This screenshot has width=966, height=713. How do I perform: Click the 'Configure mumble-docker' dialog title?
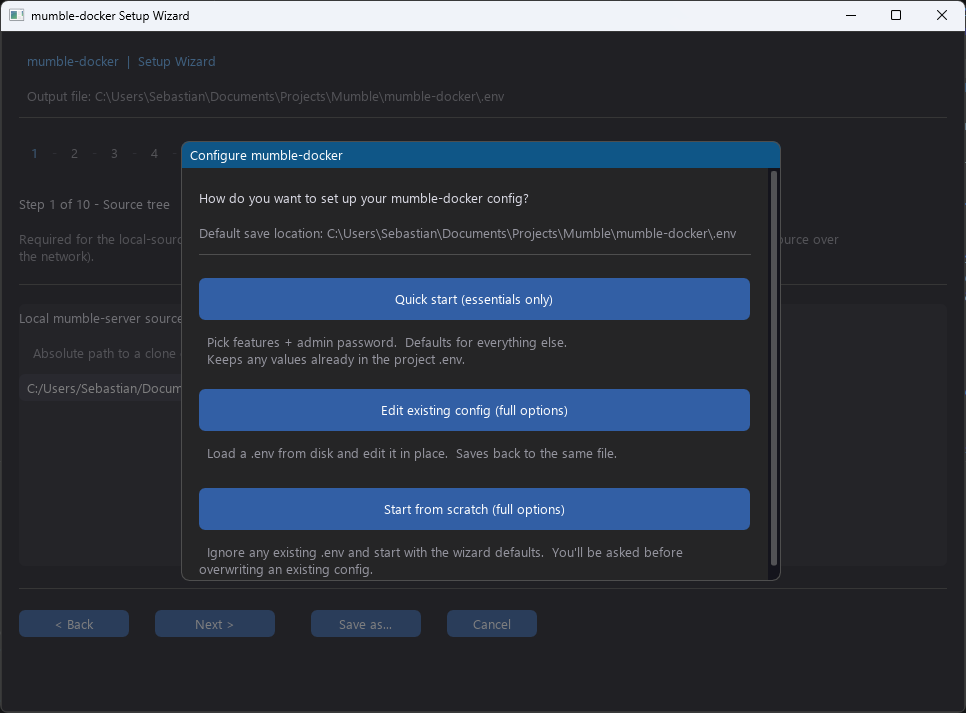(x=266, y=155)
